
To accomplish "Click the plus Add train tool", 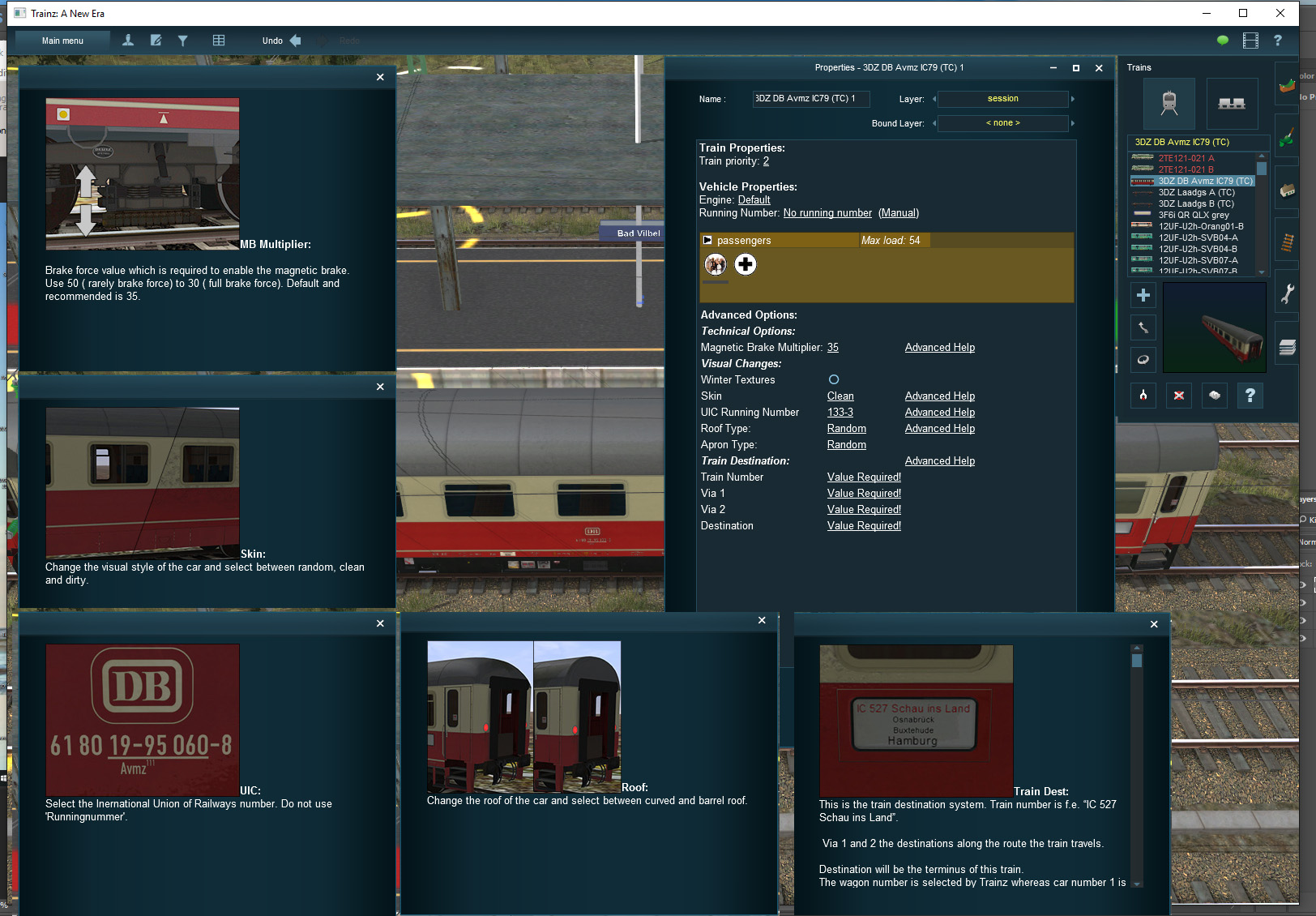I will 1143,295.
